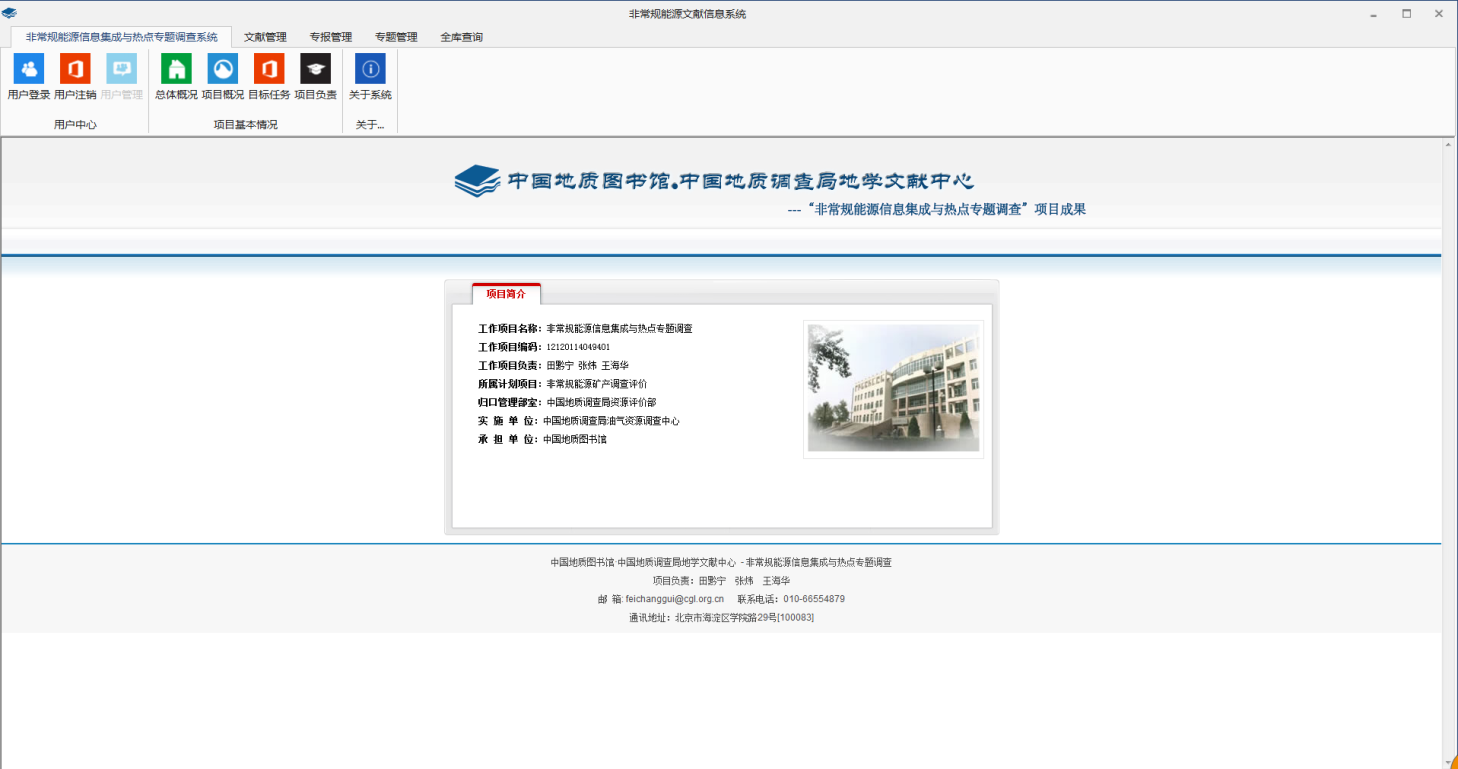Open the 项目概况 project overview icon

222,69
